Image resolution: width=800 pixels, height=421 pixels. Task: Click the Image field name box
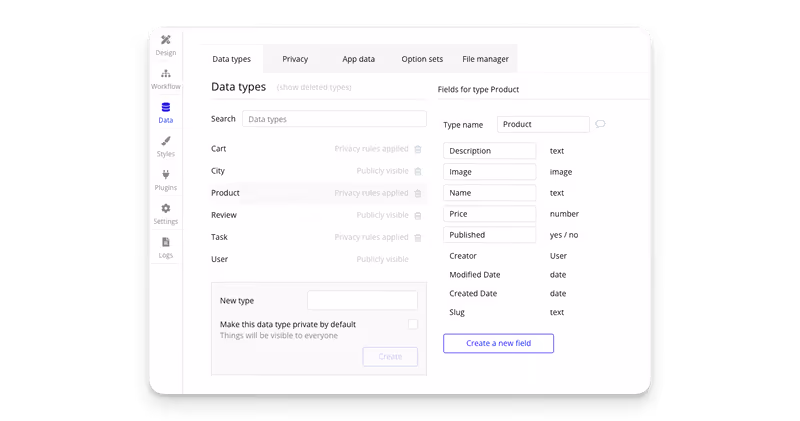pos(490,171)
